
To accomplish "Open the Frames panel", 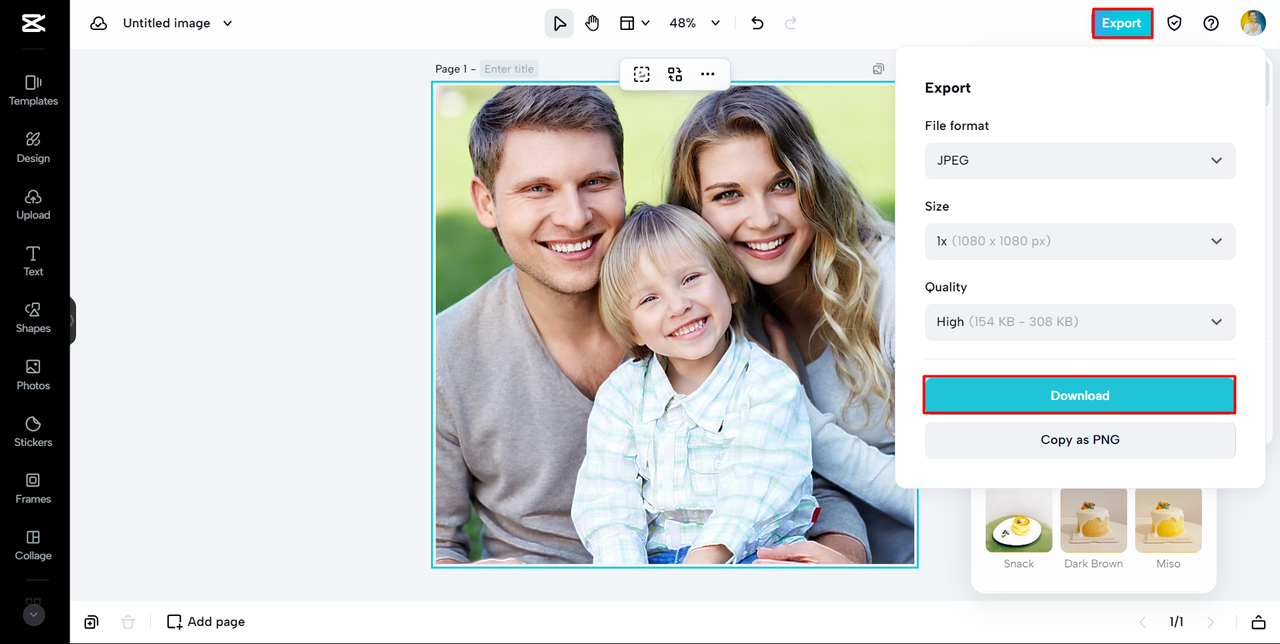I will [x=33, y=488].
